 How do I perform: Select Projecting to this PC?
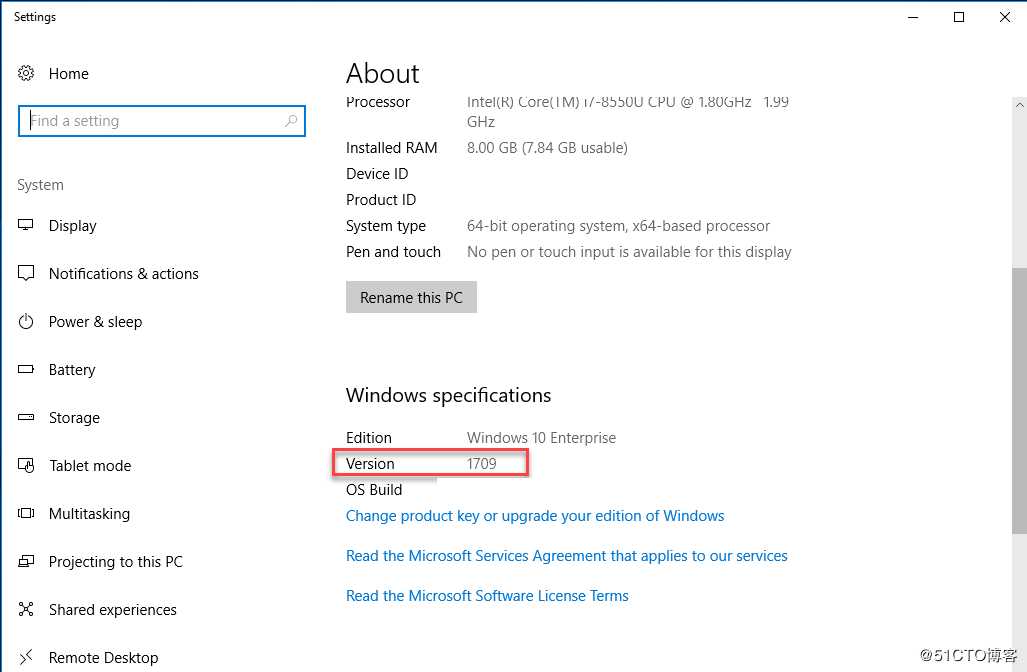116,561
